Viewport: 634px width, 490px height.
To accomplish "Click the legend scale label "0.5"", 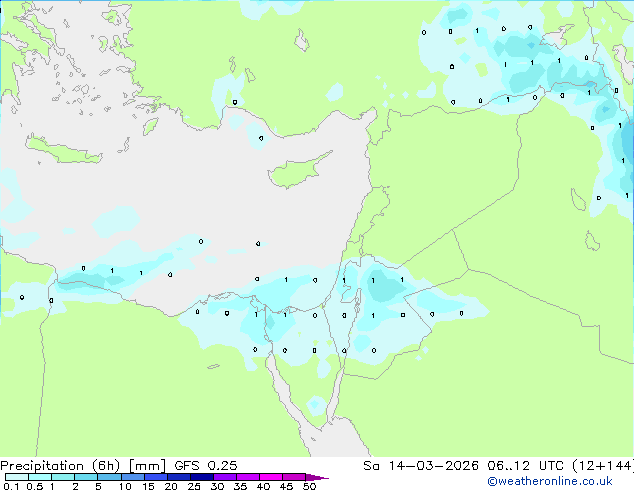I will tap(35, 486).
